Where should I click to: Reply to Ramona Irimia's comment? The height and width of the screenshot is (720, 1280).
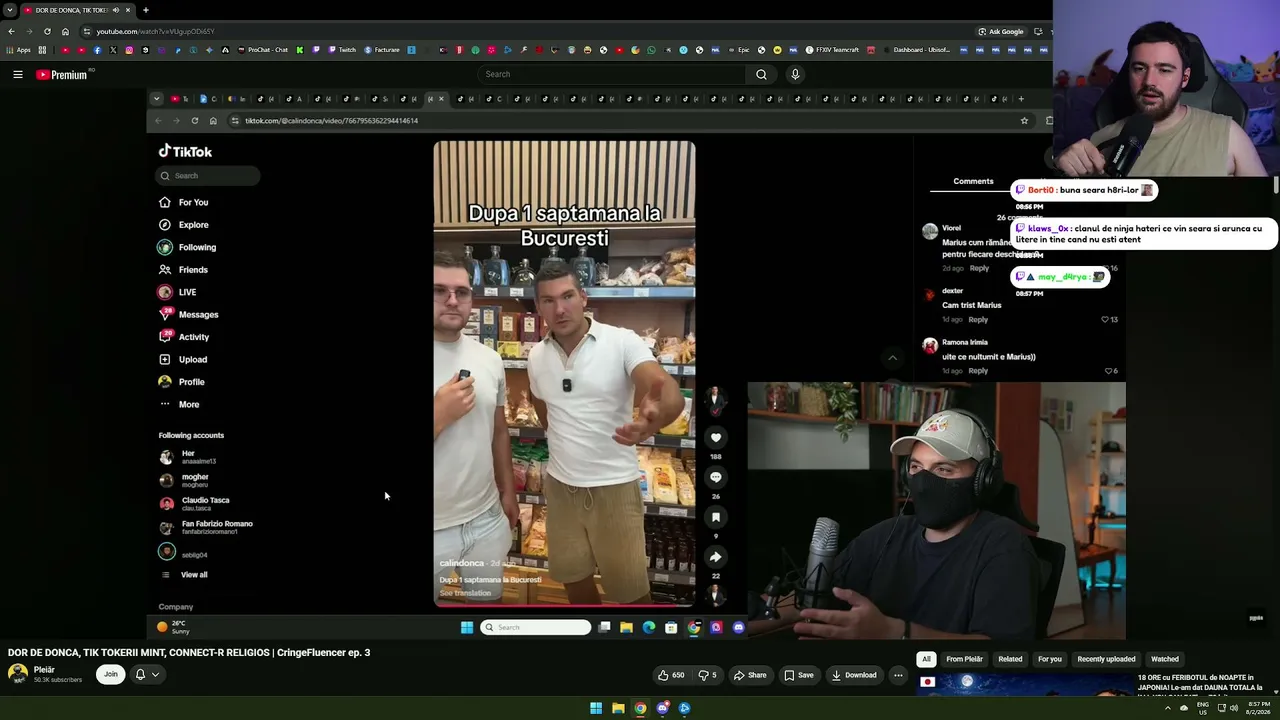click(978, 371)
